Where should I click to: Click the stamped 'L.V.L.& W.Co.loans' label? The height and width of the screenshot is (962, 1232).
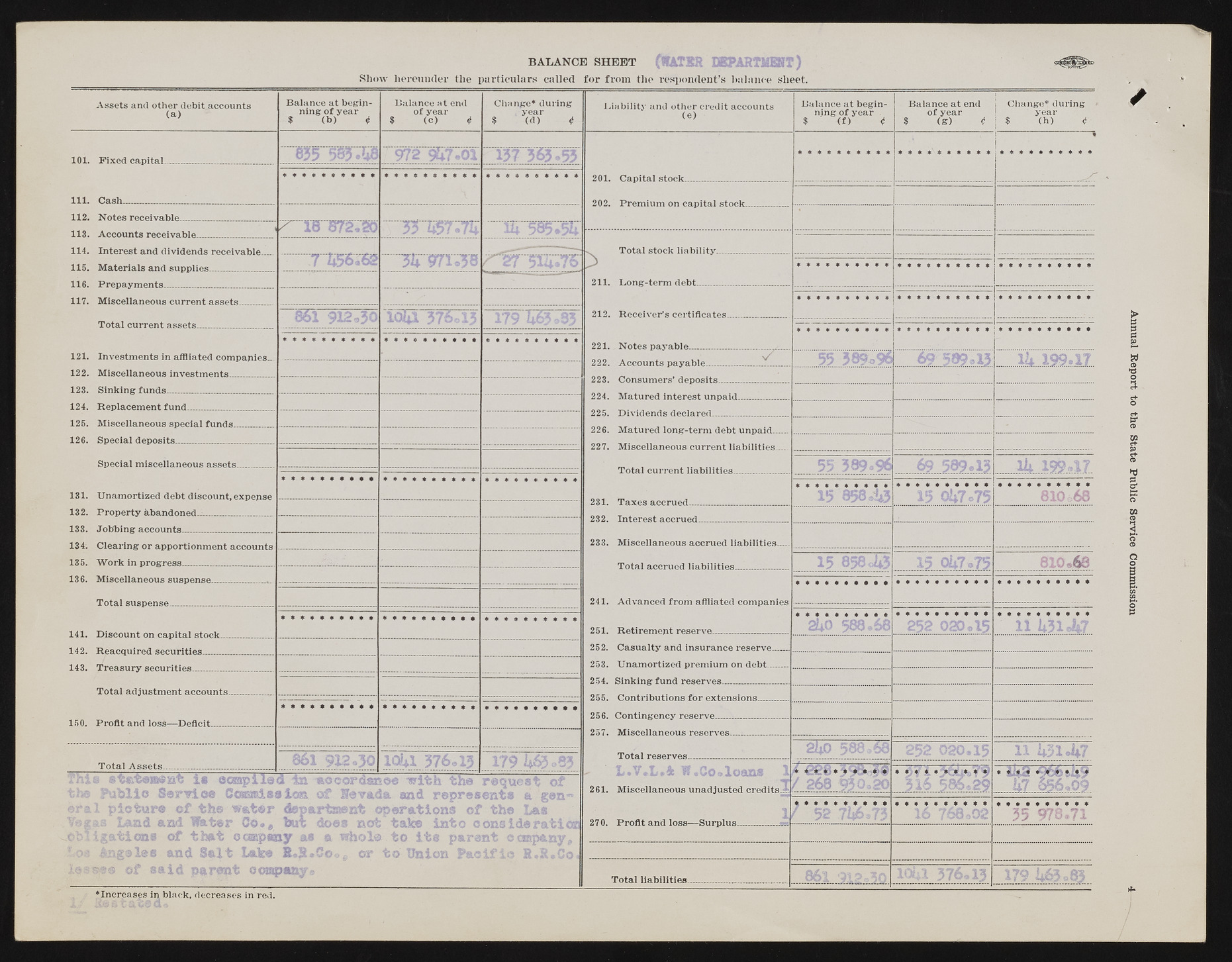point(689,771)
